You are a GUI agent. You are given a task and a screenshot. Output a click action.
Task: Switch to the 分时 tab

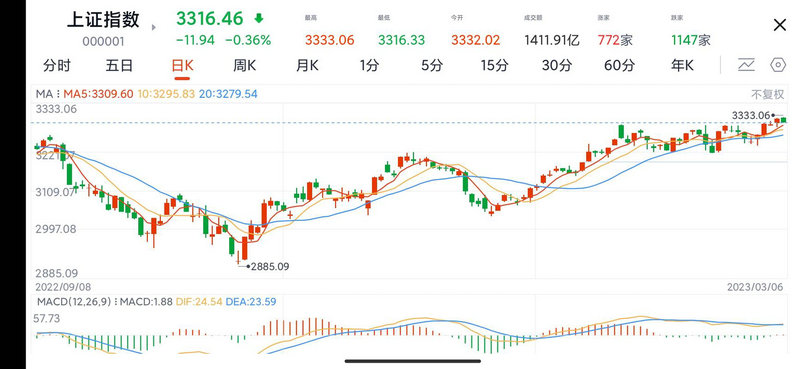pos(57,65)
